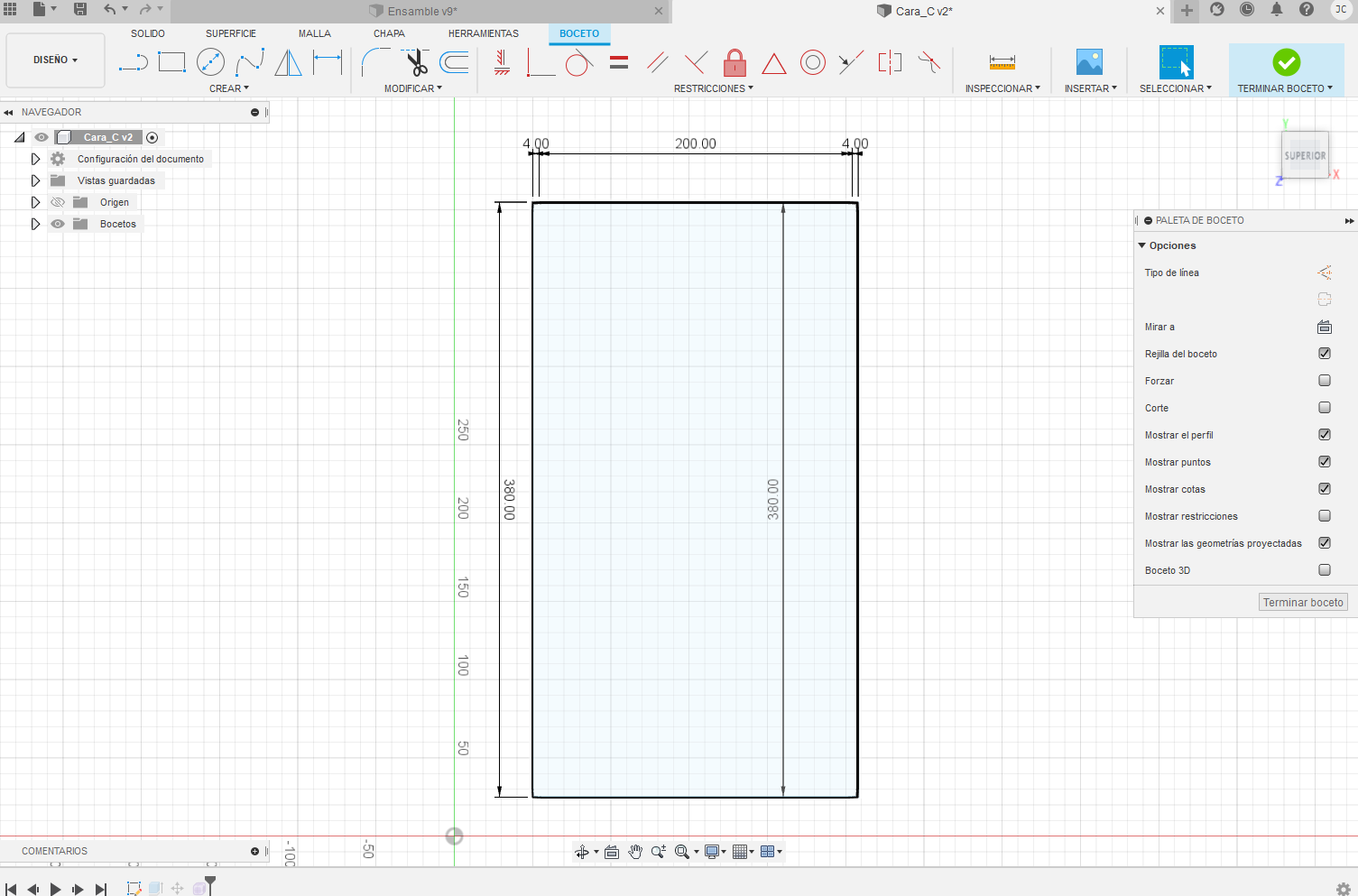
Task: Select the Line sketch tool
Action: tap(133, 62)
